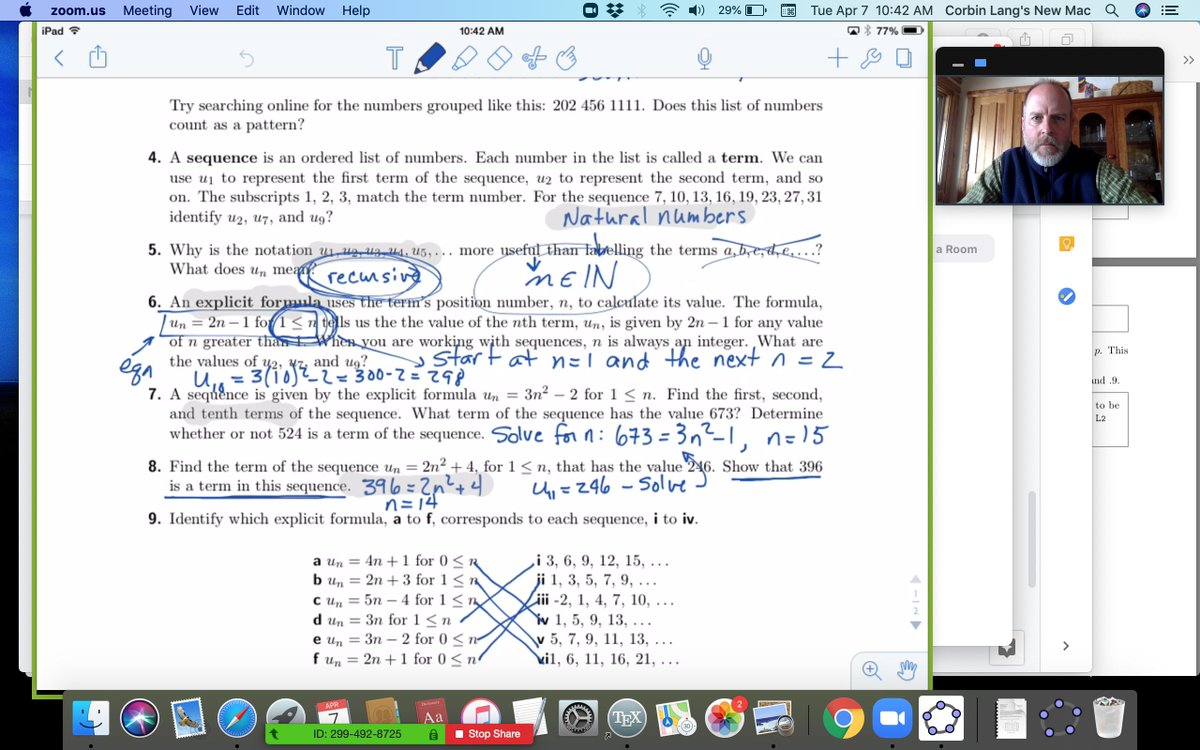This screenshot has width=1200, height=750.
Task: Tap the microphone record icon
Action: [x=705, y=59]
